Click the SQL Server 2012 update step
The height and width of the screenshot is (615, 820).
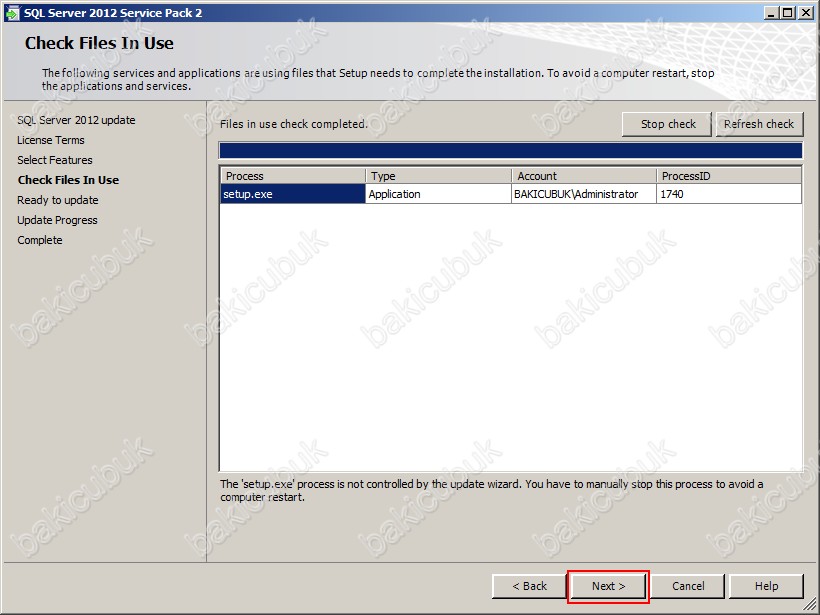(x=76, y=120)
